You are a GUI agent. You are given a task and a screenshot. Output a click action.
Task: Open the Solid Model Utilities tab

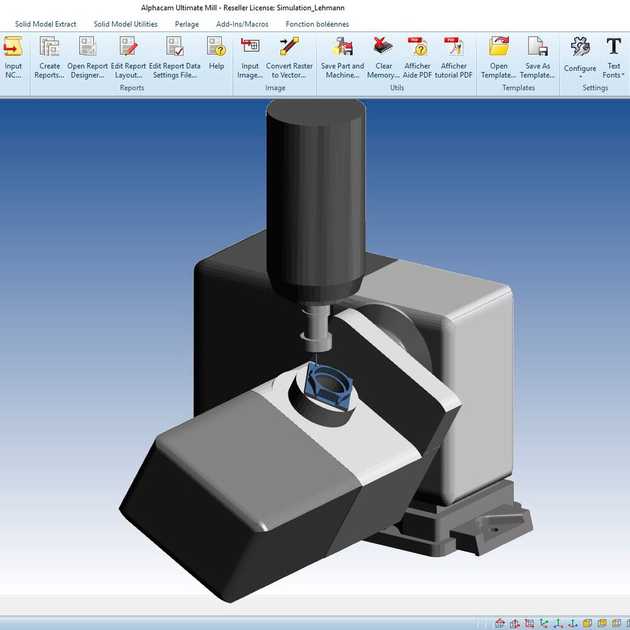pyautogui.click(x=125, y=24)
